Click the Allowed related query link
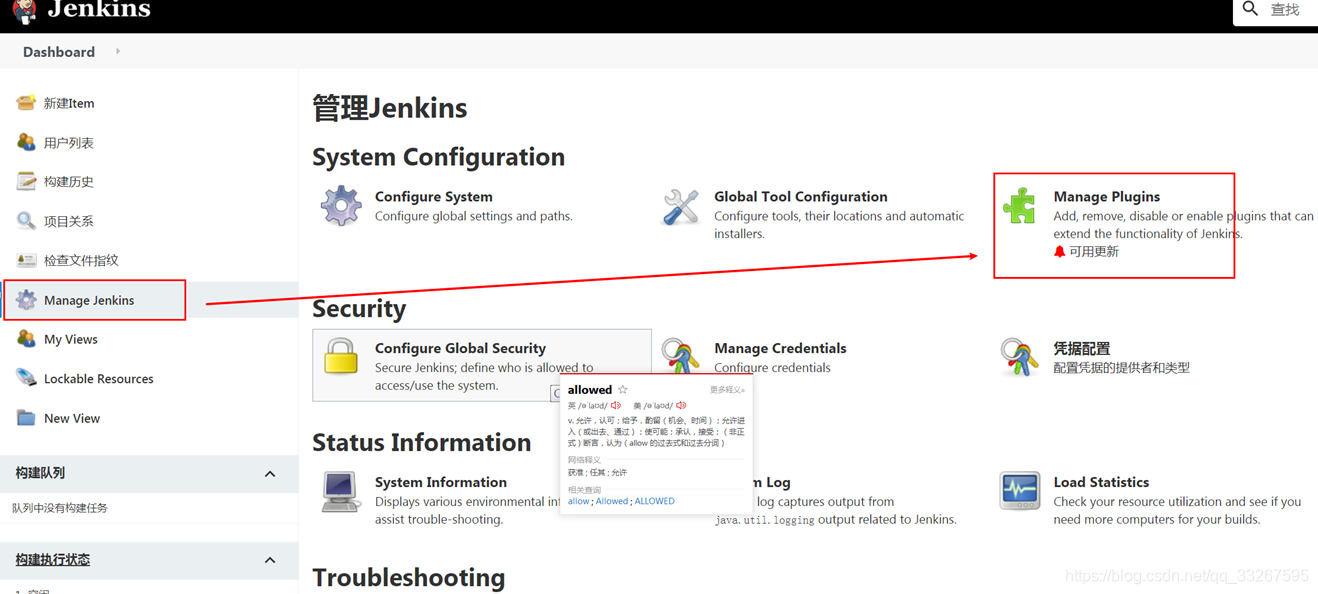Viewport: 1318px width, 594px height. tap(612, 501)
